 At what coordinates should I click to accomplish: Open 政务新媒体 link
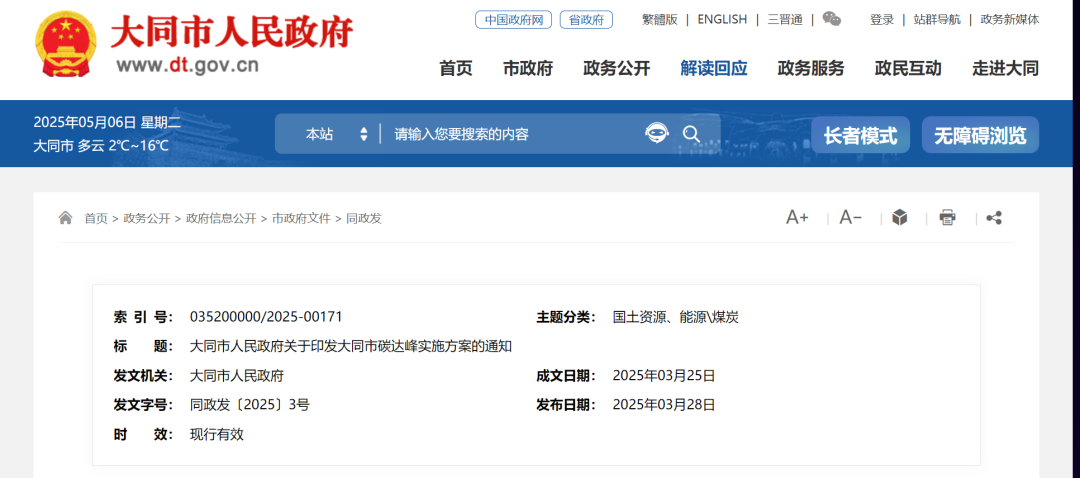coord(1010,19)
